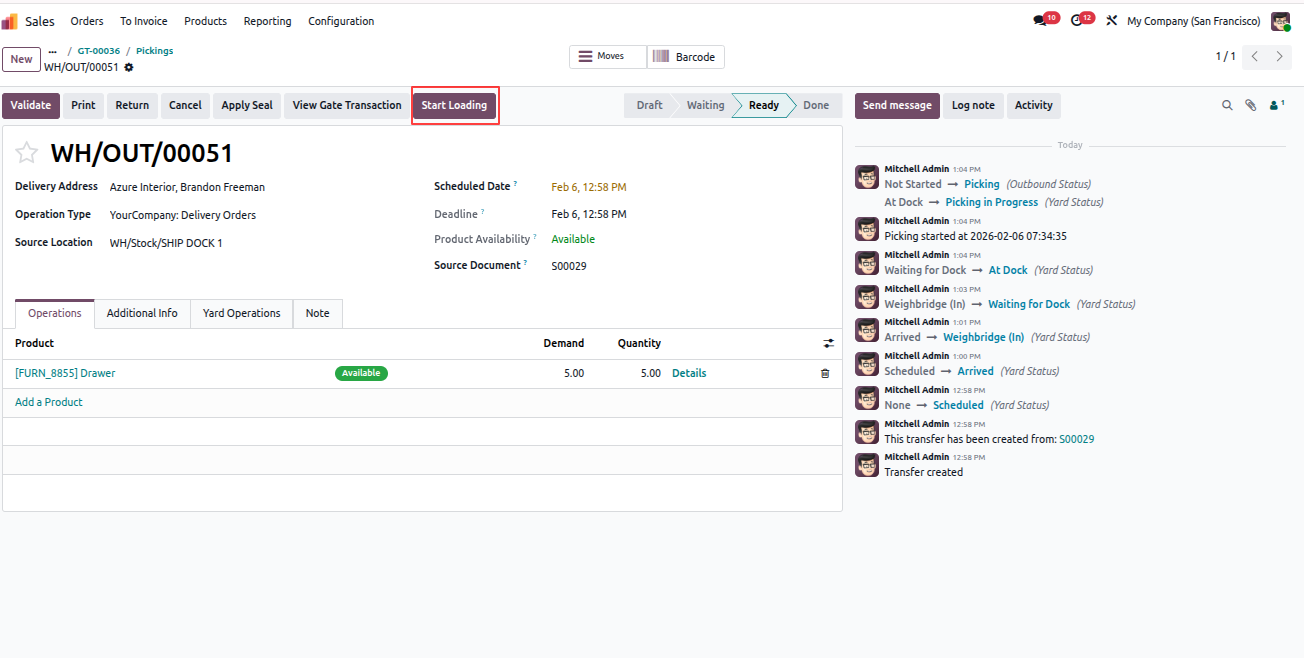
Task: Switch to the Yard Operations tab
Action: pos(241,313)
